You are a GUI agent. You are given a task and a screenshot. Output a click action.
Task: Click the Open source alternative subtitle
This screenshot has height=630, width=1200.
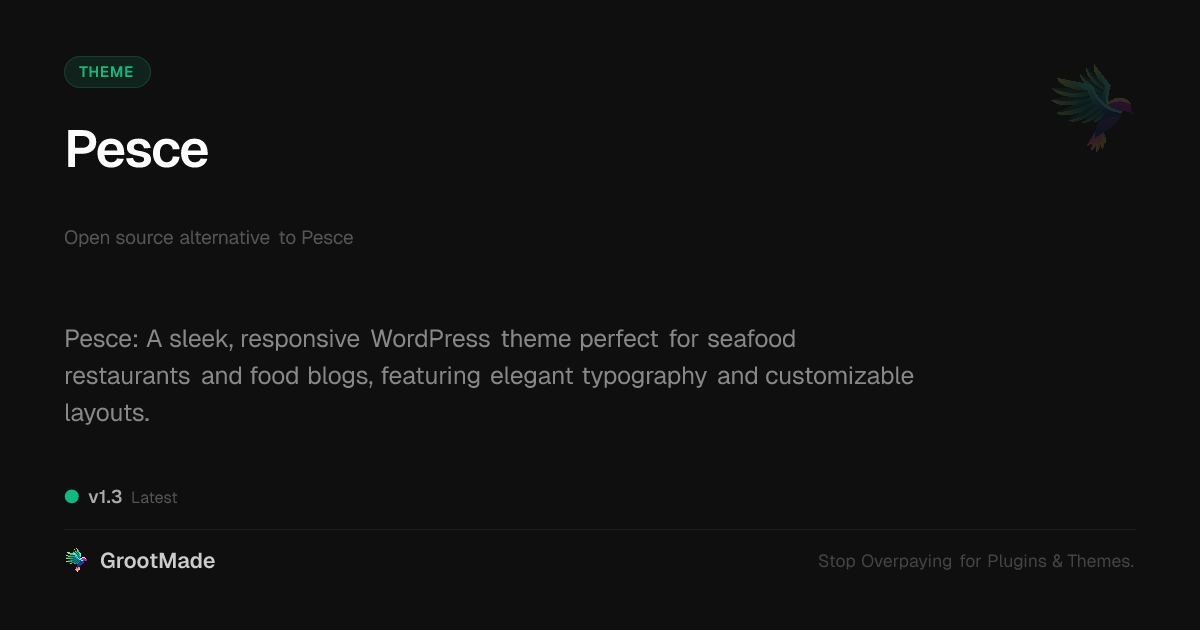[x=209, y=238]
